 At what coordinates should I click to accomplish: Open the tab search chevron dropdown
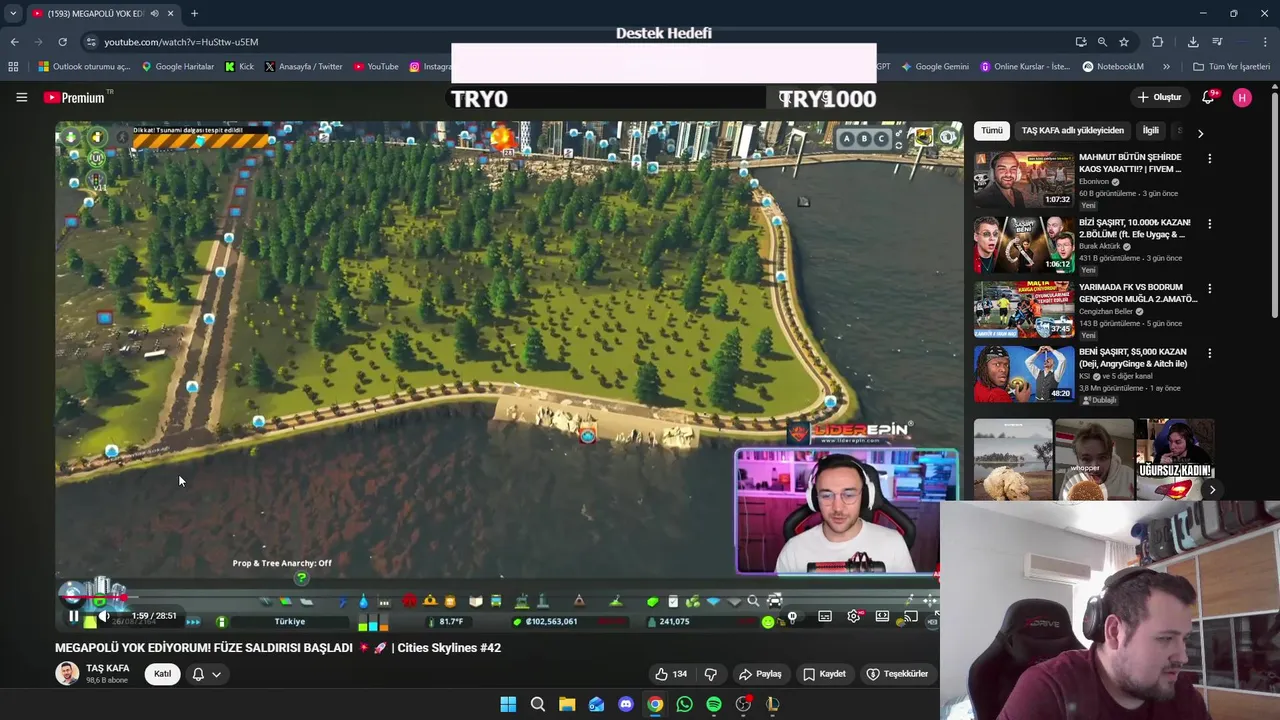point(13,13)
